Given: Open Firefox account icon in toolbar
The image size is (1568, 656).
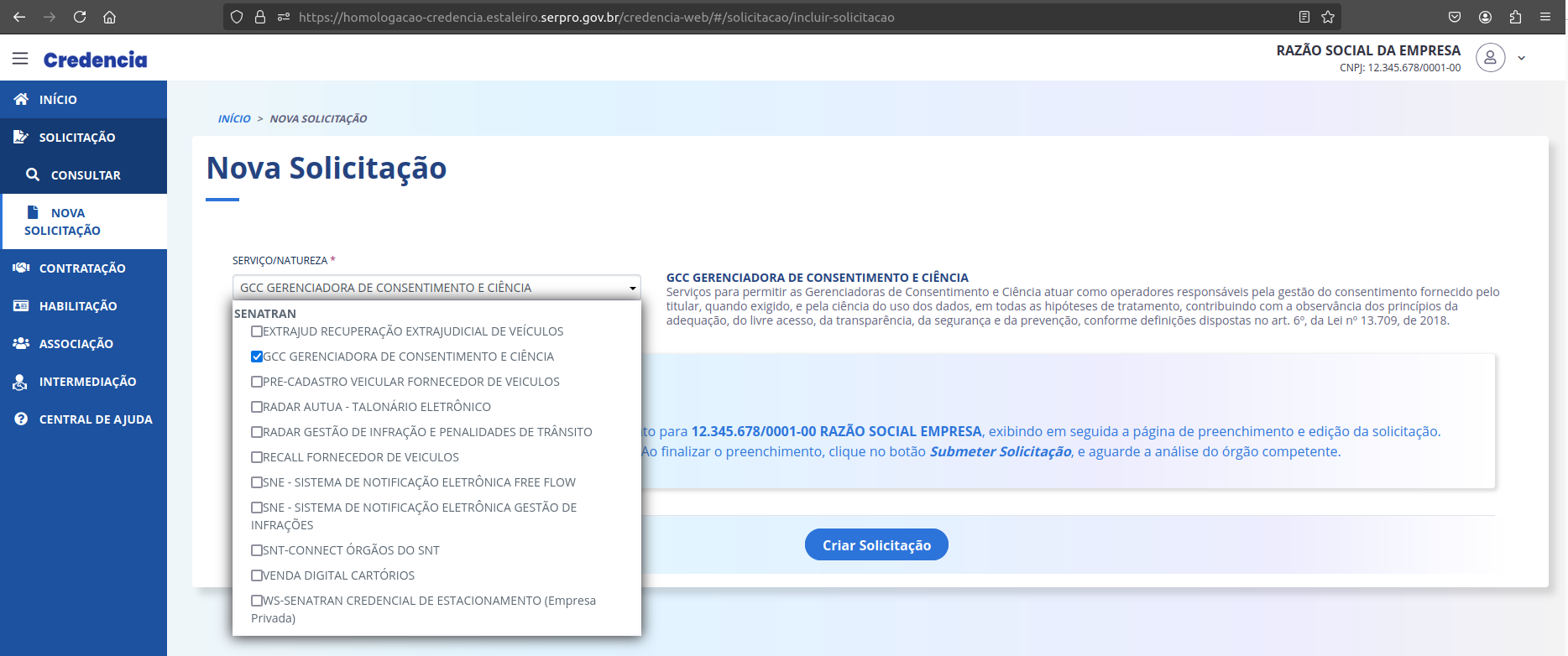Looking at the screenshot, I should pyautogui.click(x=1485, y=17).
